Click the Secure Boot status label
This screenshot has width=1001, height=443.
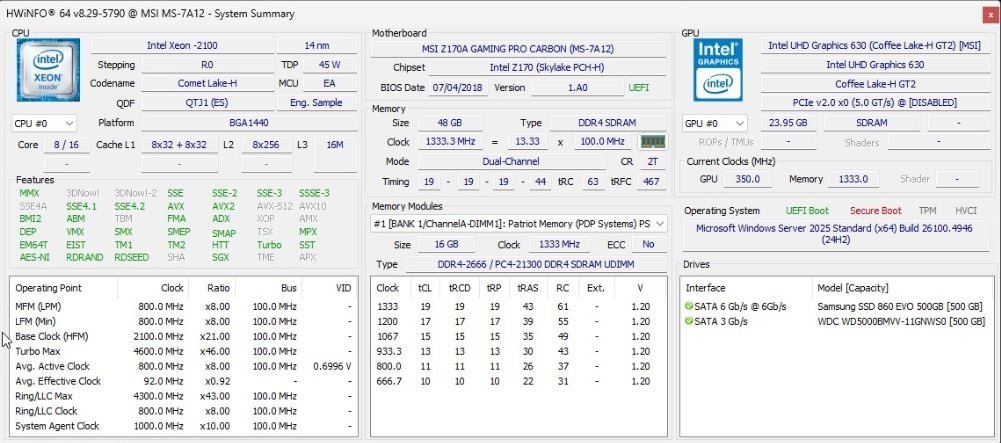(875, 211)
